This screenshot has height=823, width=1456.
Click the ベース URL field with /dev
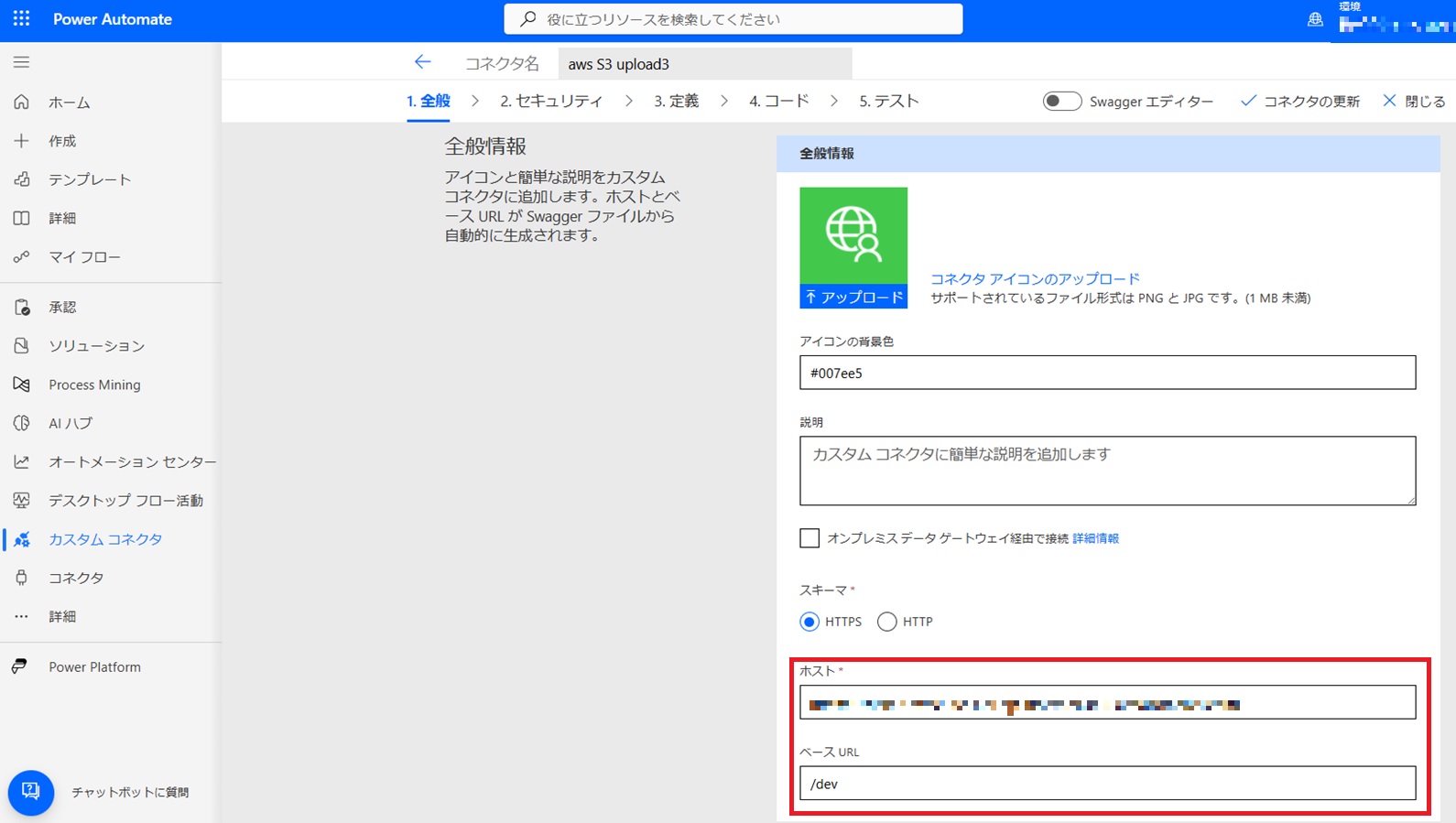tap(1107, 784)
